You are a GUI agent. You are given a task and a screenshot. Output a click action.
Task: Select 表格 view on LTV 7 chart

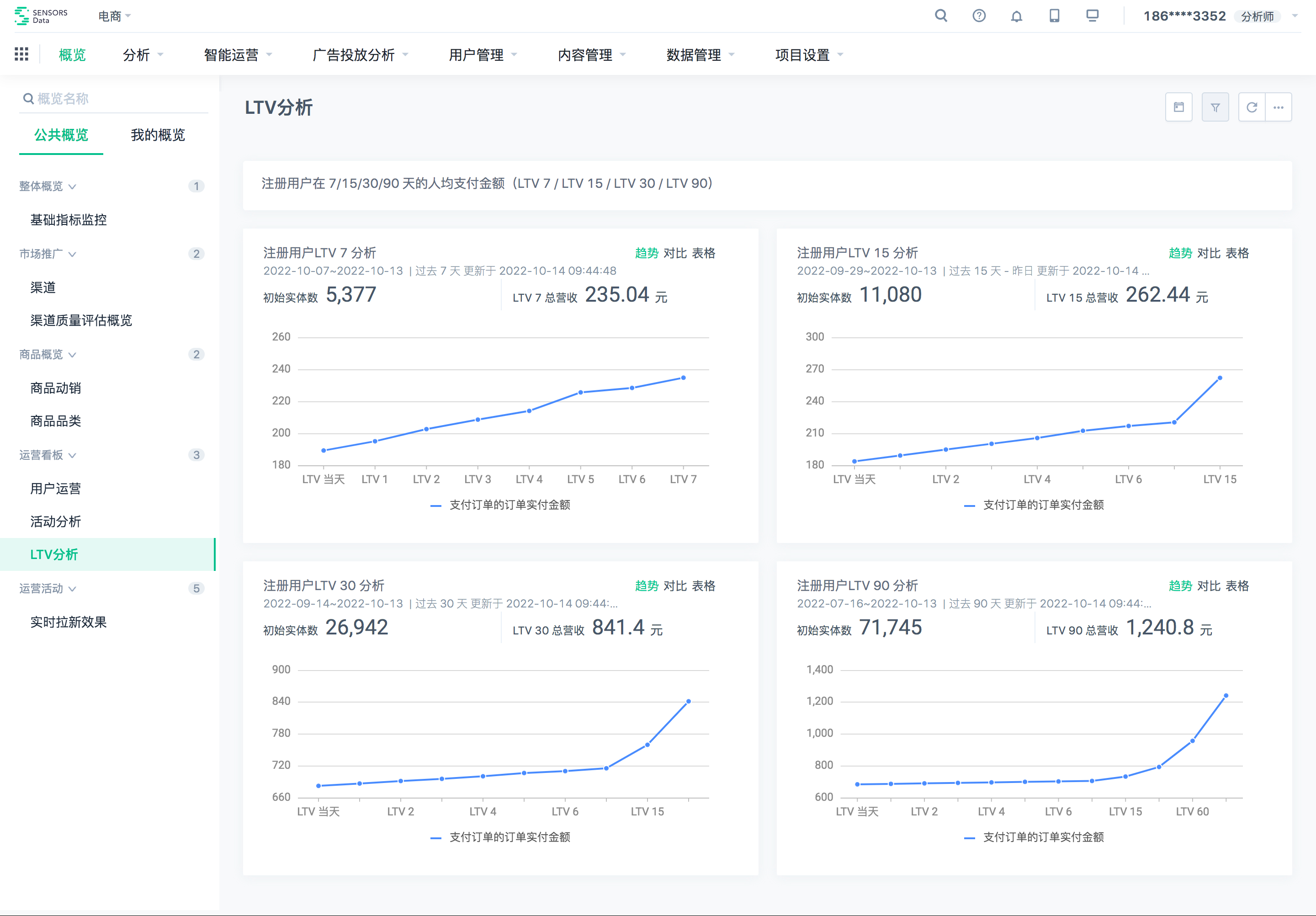(703, 253)
